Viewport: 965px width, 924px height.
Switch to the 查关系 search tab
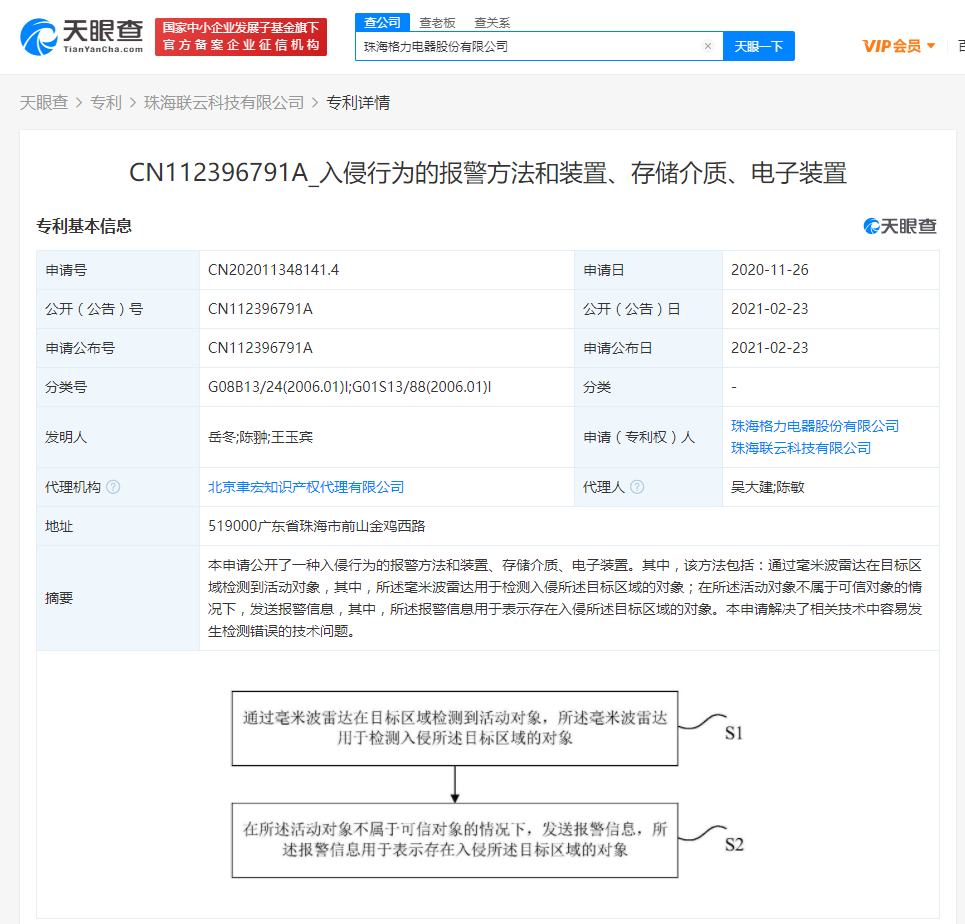[492, 23]
